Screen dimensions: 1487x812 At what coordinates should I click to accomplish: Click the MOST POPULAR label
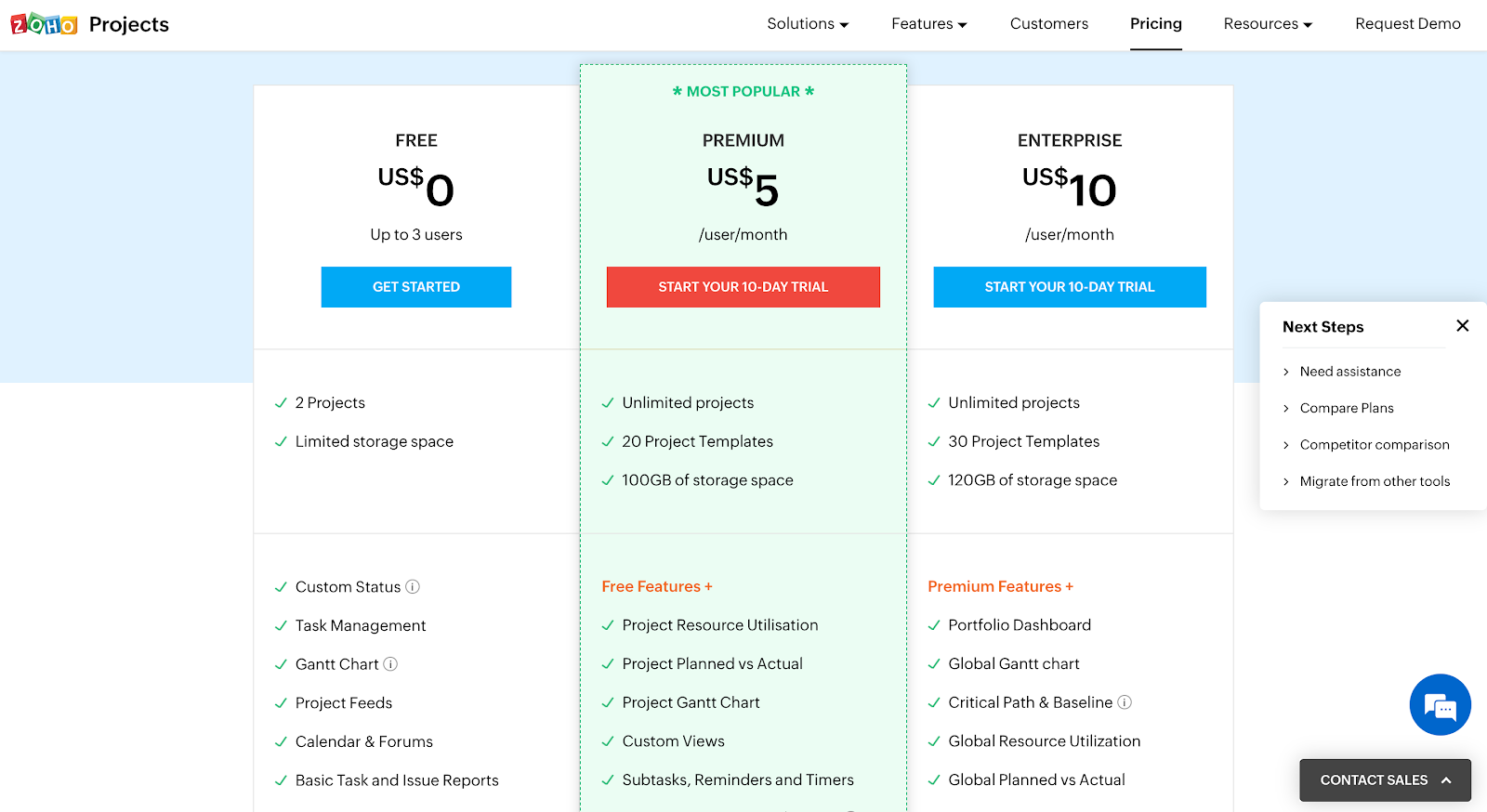(x=743, y=91)
